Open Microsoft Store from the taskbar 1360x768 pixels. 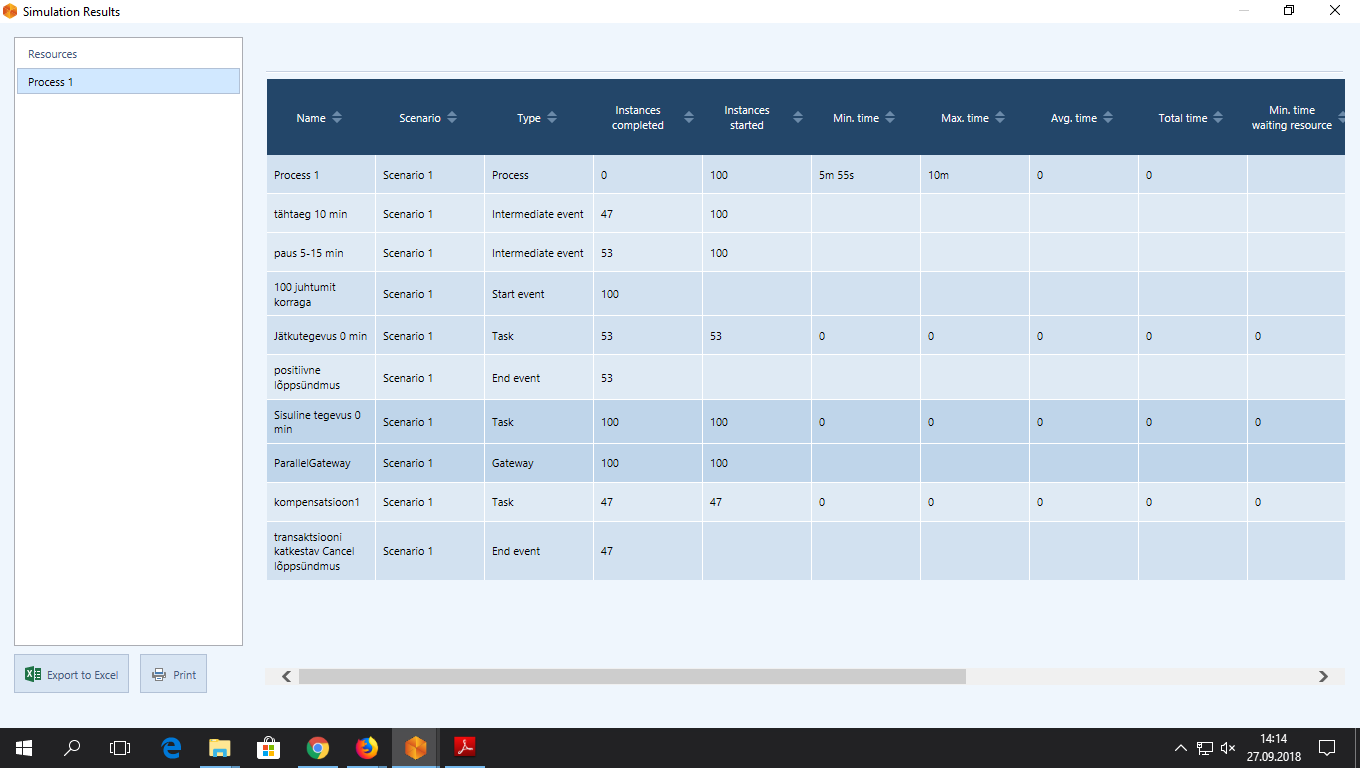tap(269, 748)
